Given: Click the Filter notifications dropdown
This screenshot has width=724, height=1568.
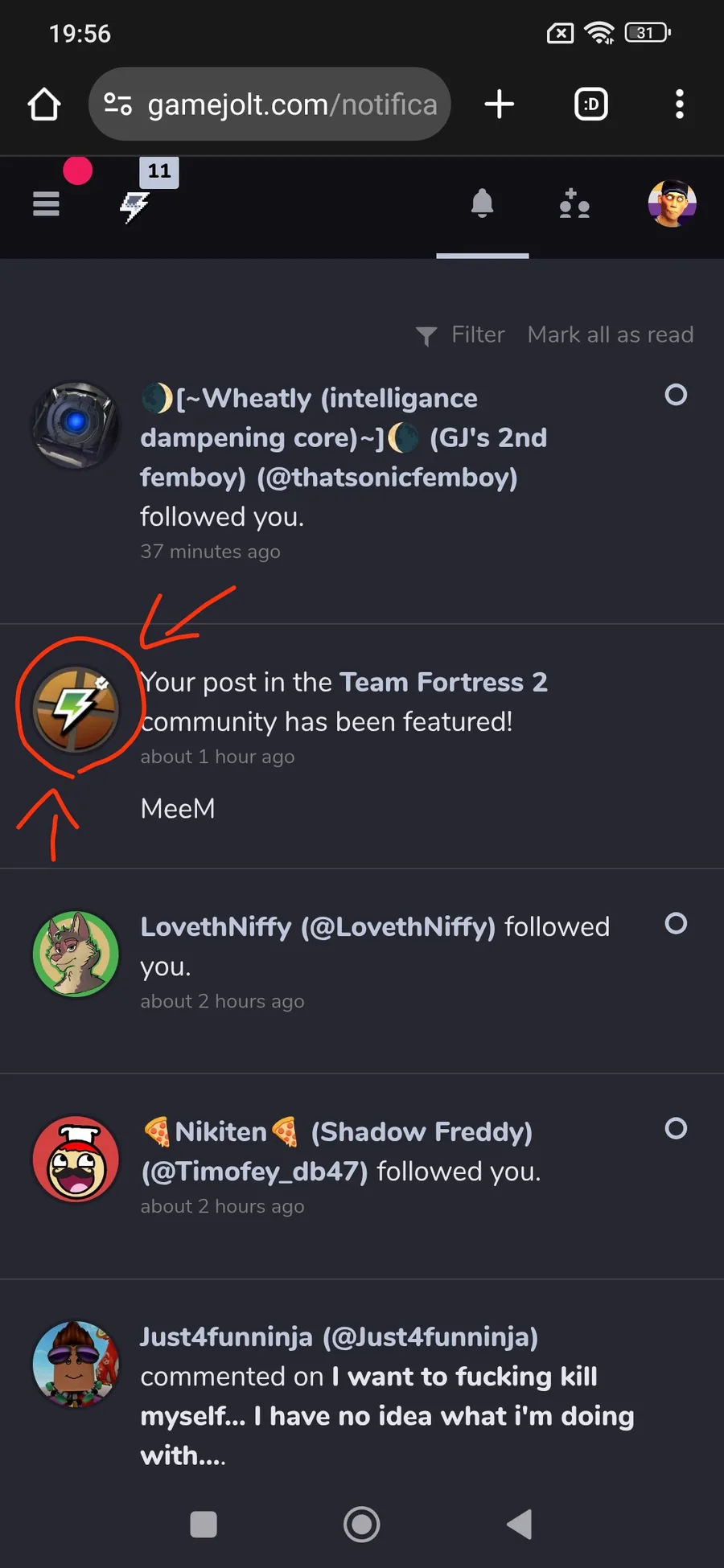Looking at the screenshot, I should click(461, 335).
